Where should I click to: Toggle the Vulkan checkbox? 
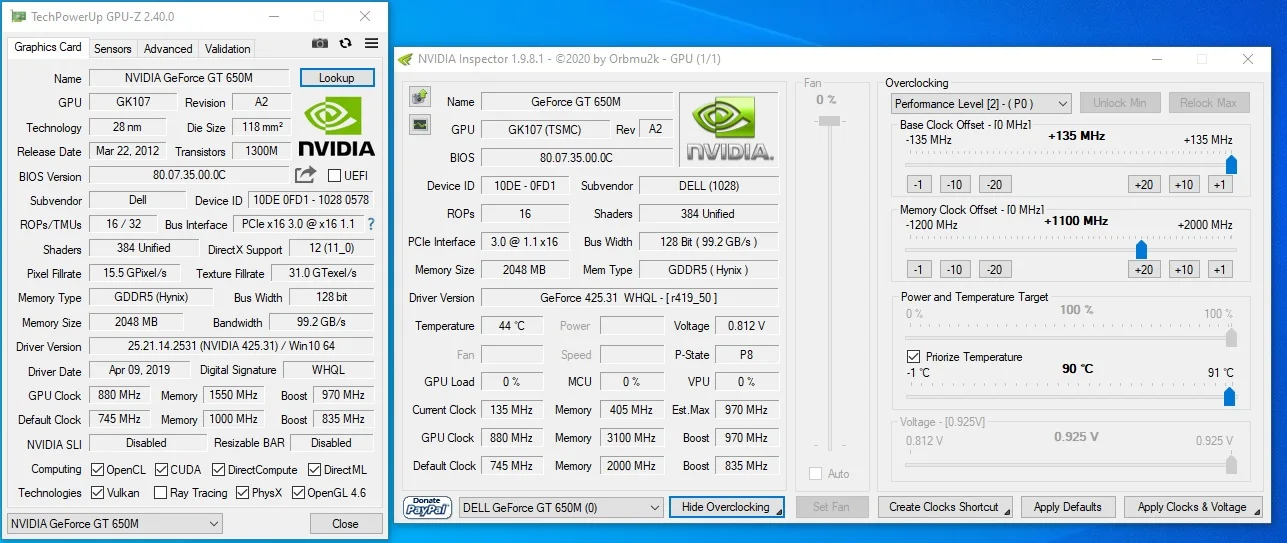(x=97, y=492)
